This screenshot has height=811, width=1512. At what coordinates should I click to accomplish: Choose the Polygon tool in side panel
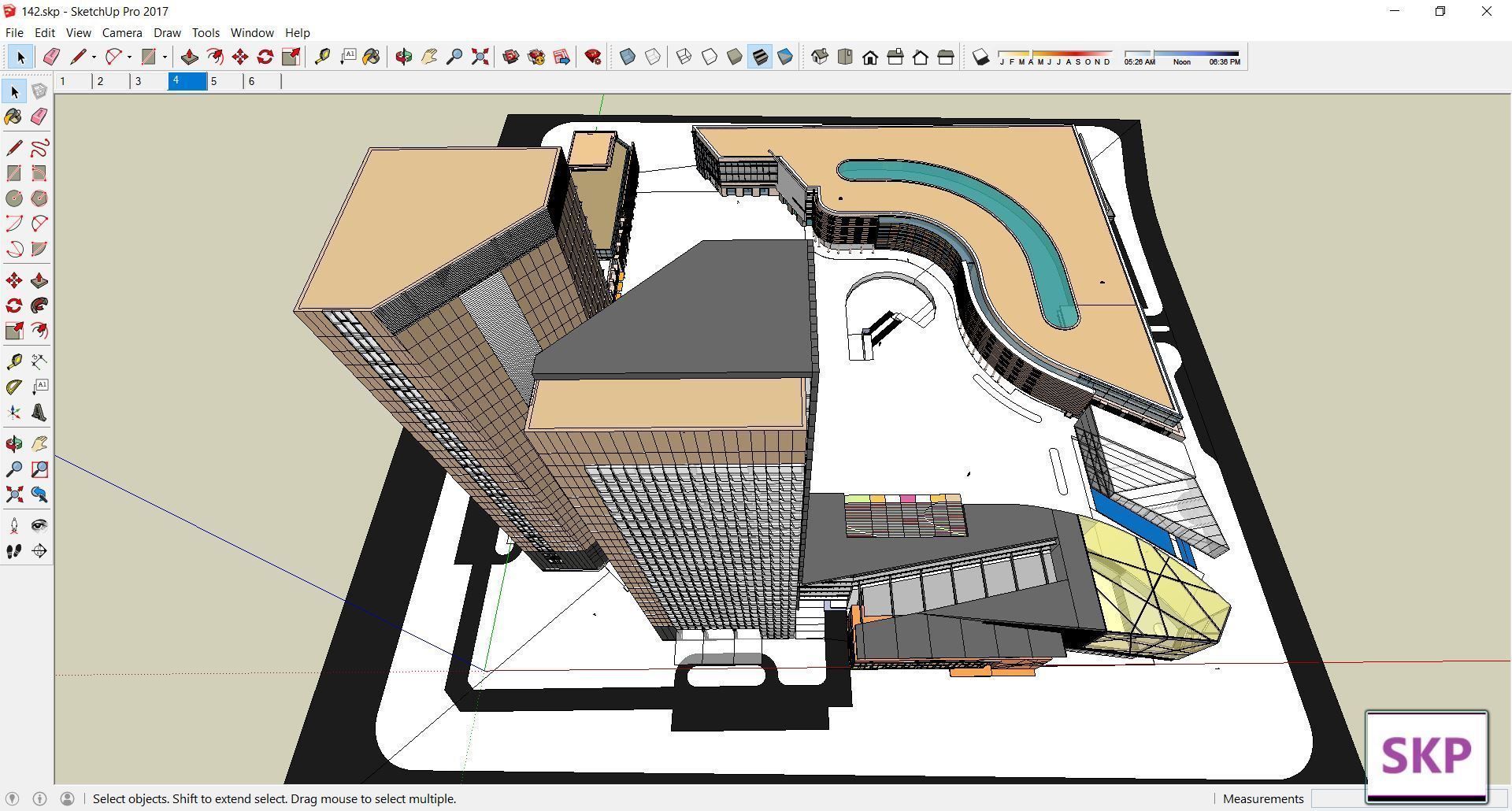coord(39,198)
